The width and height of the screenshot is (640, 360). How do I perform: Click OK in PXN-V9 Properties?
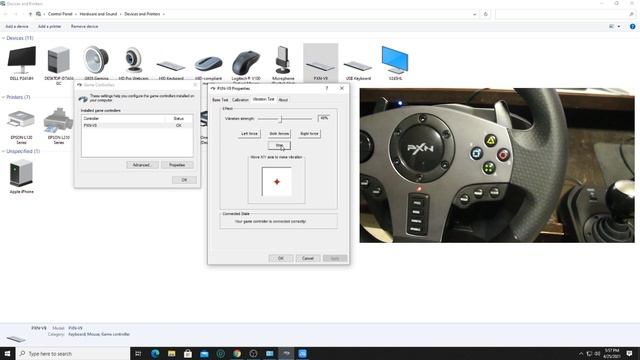[x=281, y=258]
